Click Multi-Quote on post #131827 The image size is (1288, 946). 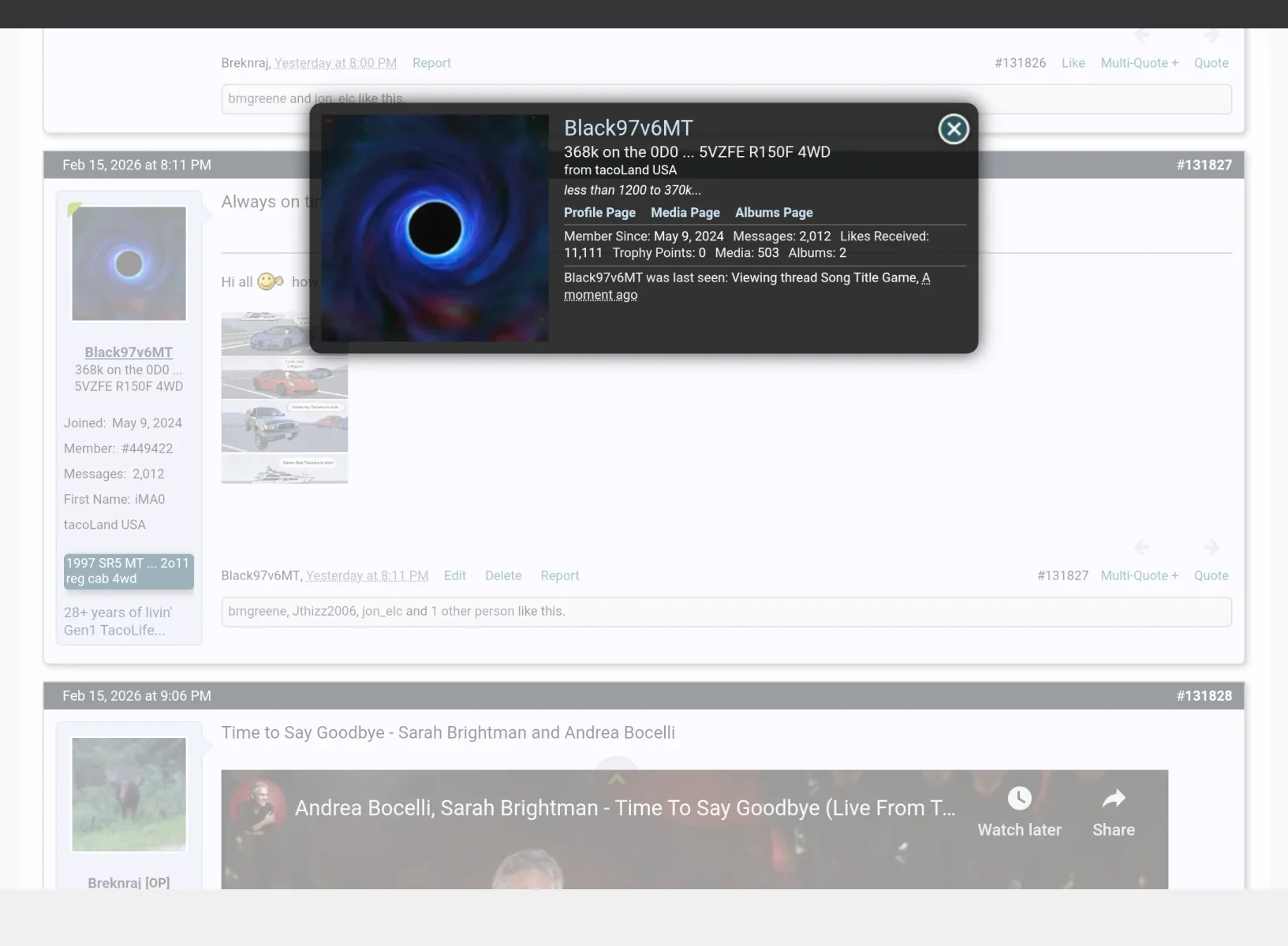pyautogui.click(x=1138, y=575)
